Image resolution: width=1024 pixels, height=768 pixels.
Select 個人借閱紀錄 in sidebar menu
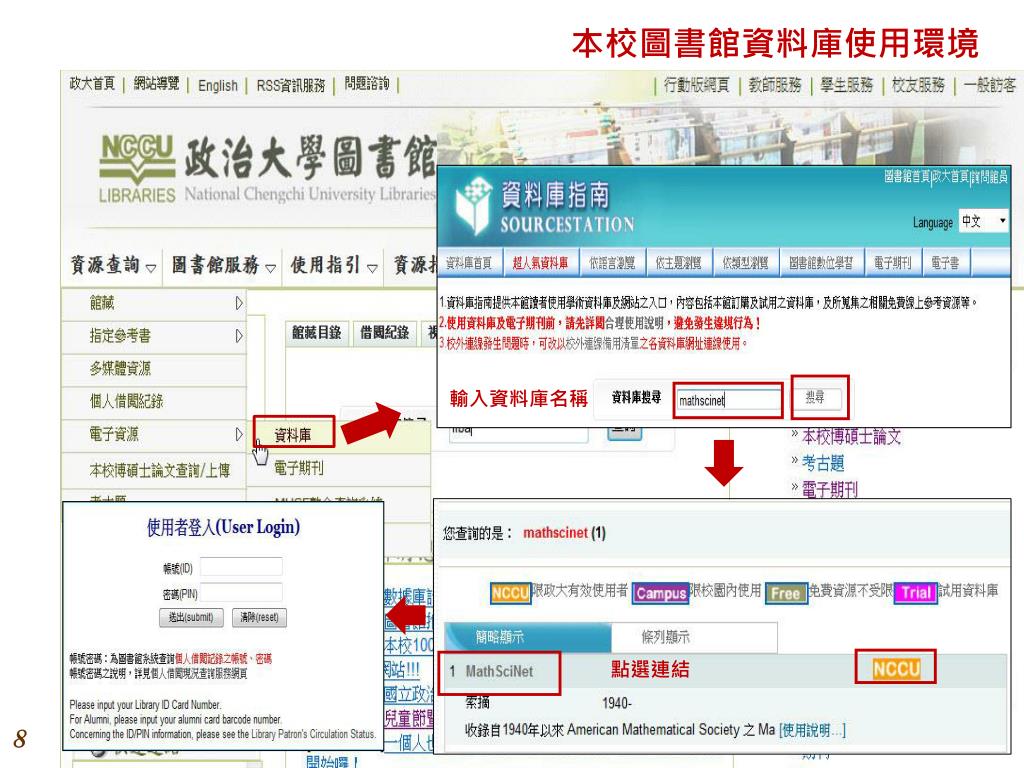pyautogui.click(x=126, y=401)
